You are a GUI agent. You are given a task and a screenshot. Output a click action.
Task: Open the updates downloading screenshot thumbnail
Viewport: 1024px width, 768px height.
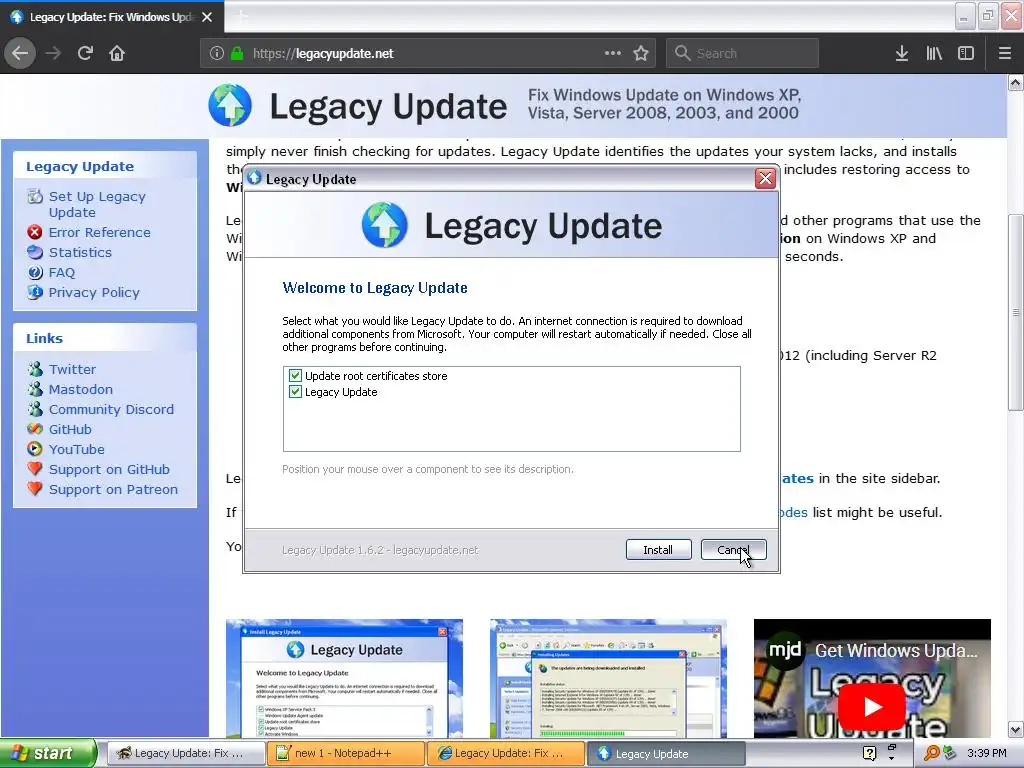tap(608, 679)
